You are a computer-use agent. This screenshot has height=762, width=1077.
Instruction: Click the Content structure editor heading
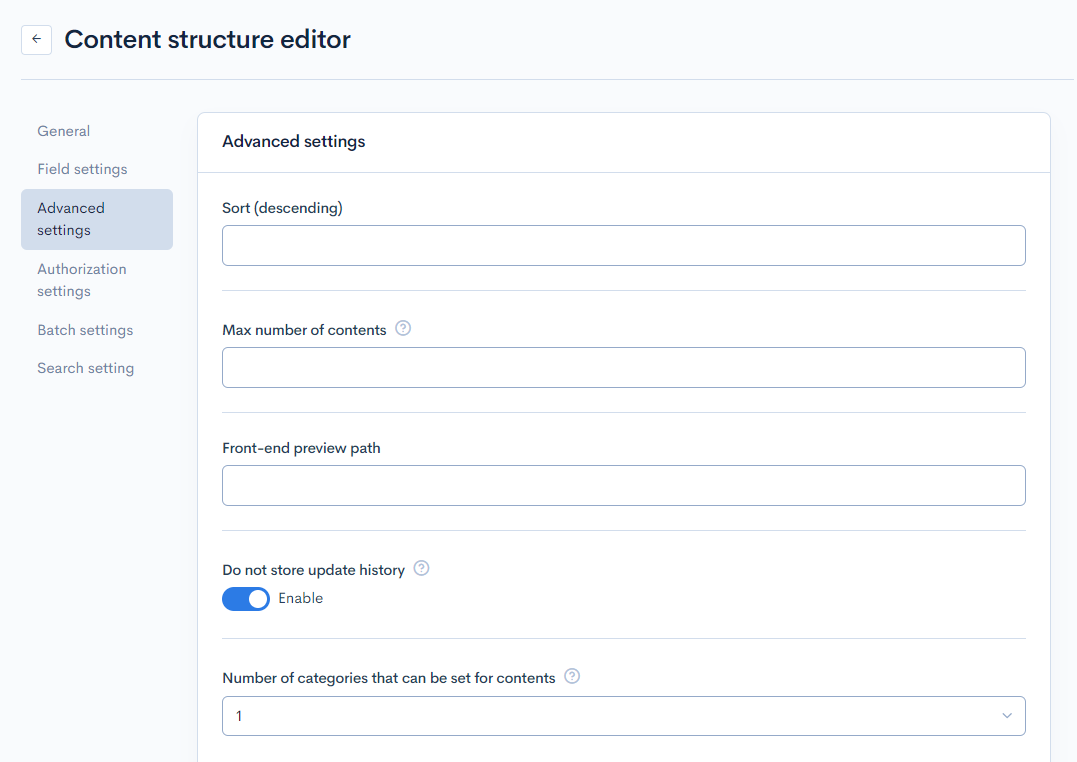(207, 39)
